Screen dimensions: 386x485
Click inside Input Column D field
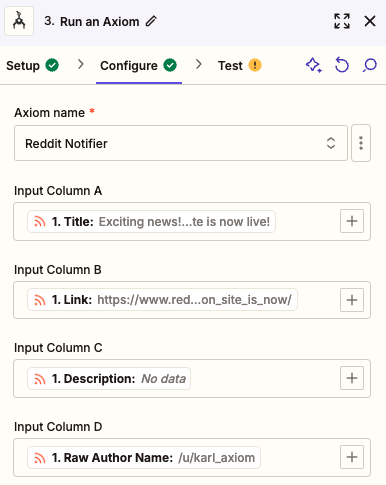(192, 457)
